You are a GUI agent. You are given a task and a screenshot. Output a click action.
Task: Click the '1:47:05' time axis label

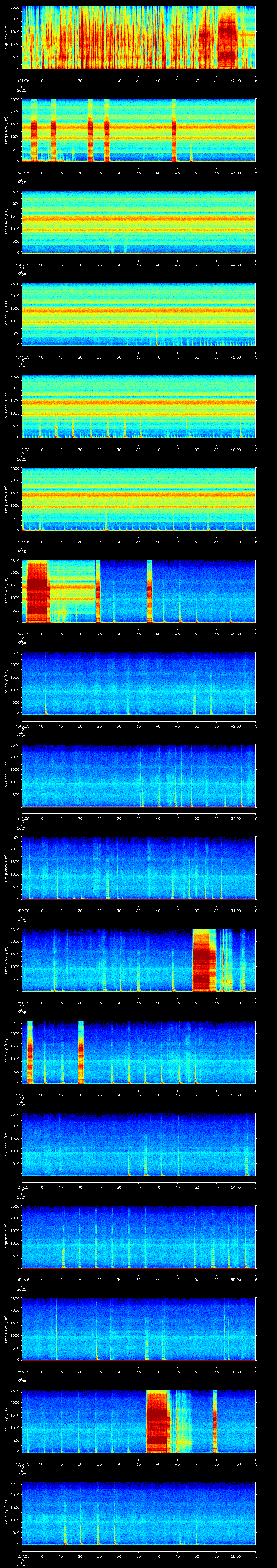click(22, 634)
